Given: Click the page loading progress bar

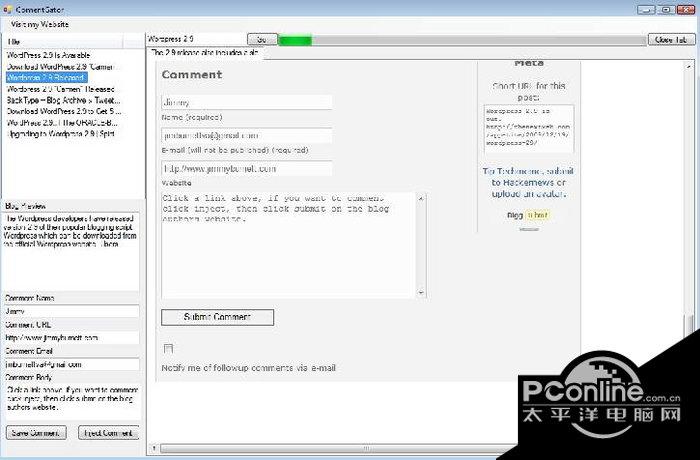Looking at the screenshot, I should [x=462, y=41].
